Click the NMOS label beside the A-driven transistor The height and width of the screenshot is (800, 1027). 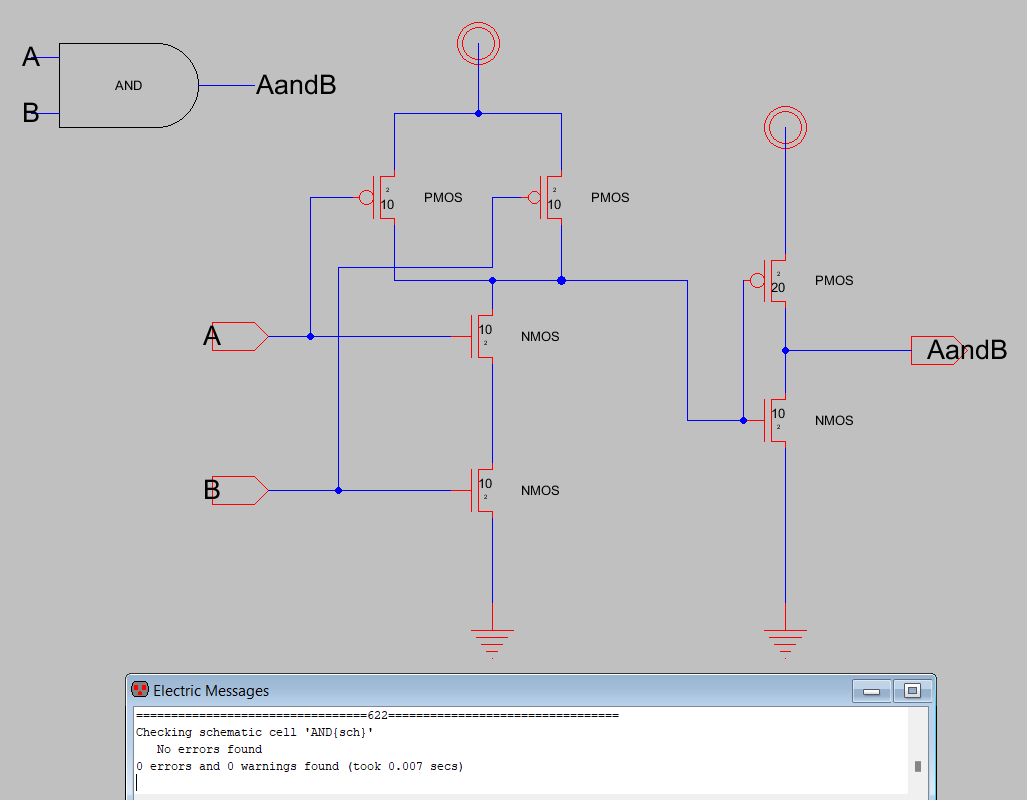(540, 336)
